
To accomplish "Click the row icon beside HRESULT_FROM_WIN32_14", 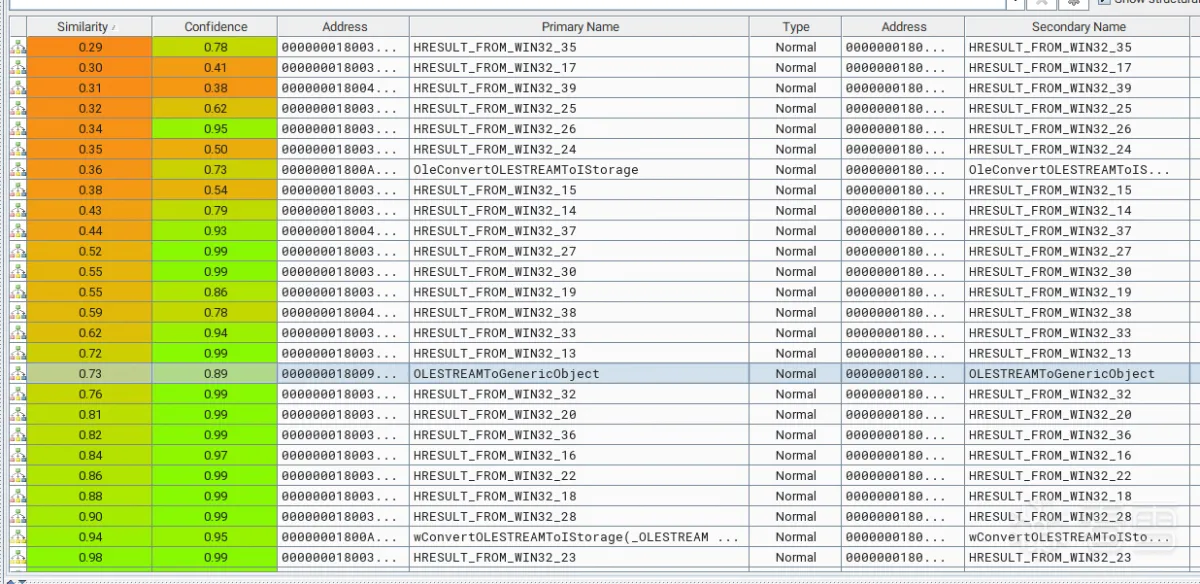I will 18,210.
